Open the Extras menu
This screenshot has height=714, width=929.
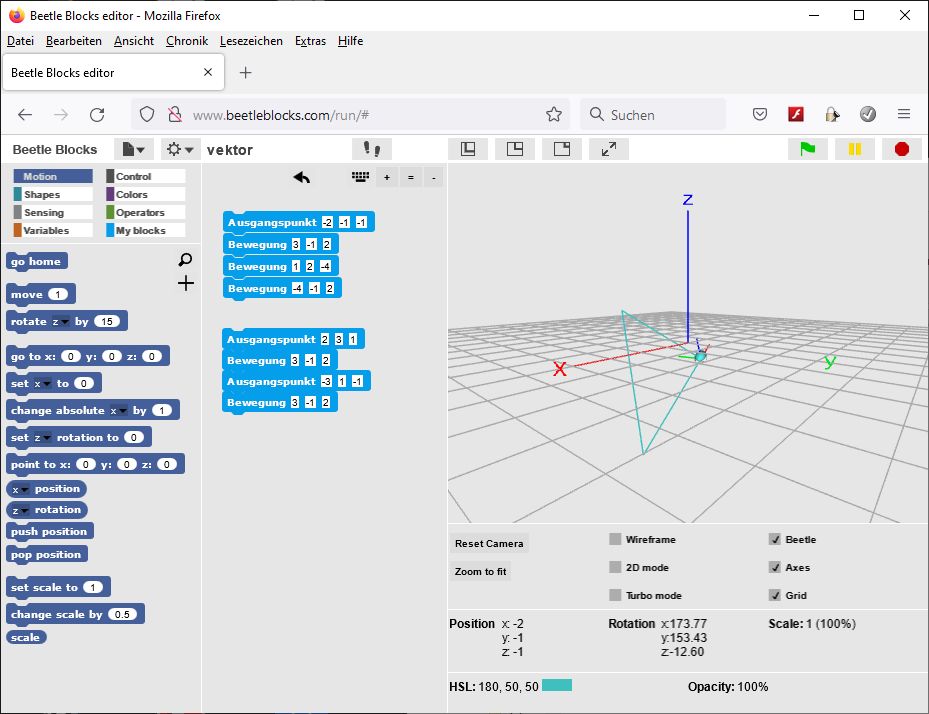310,41
